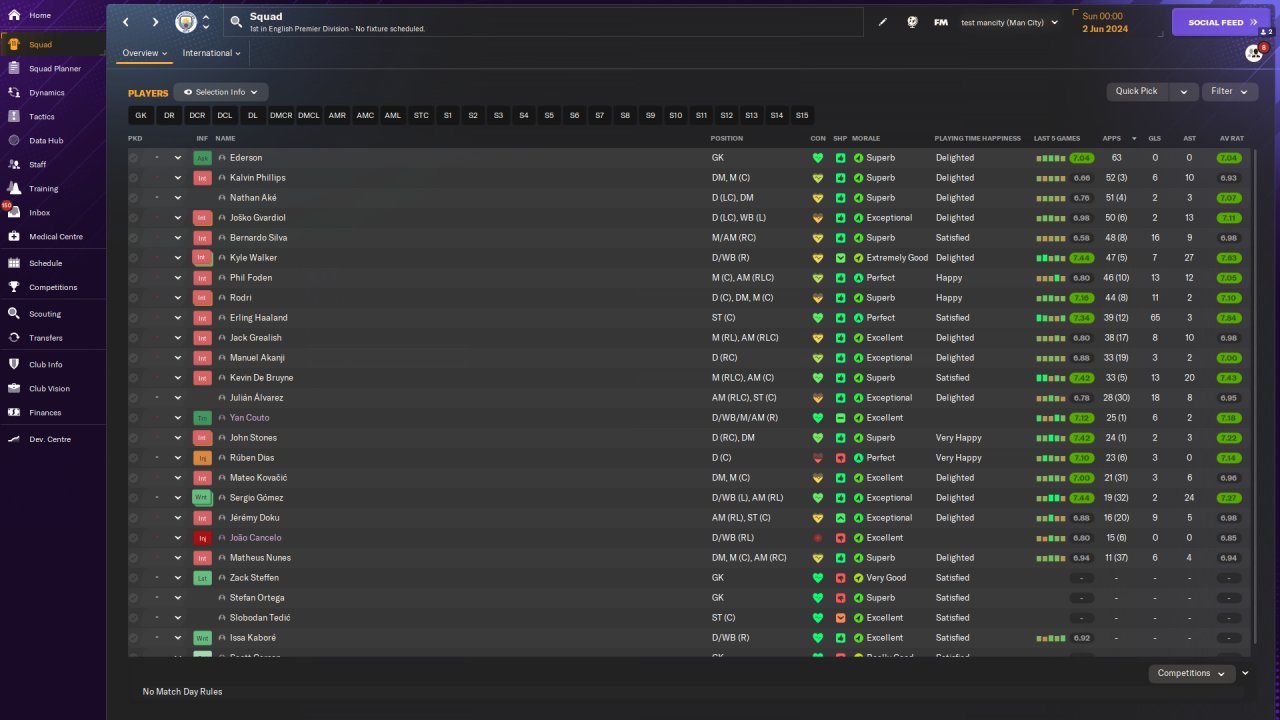Click the Social Feed button

(1221, 22)
